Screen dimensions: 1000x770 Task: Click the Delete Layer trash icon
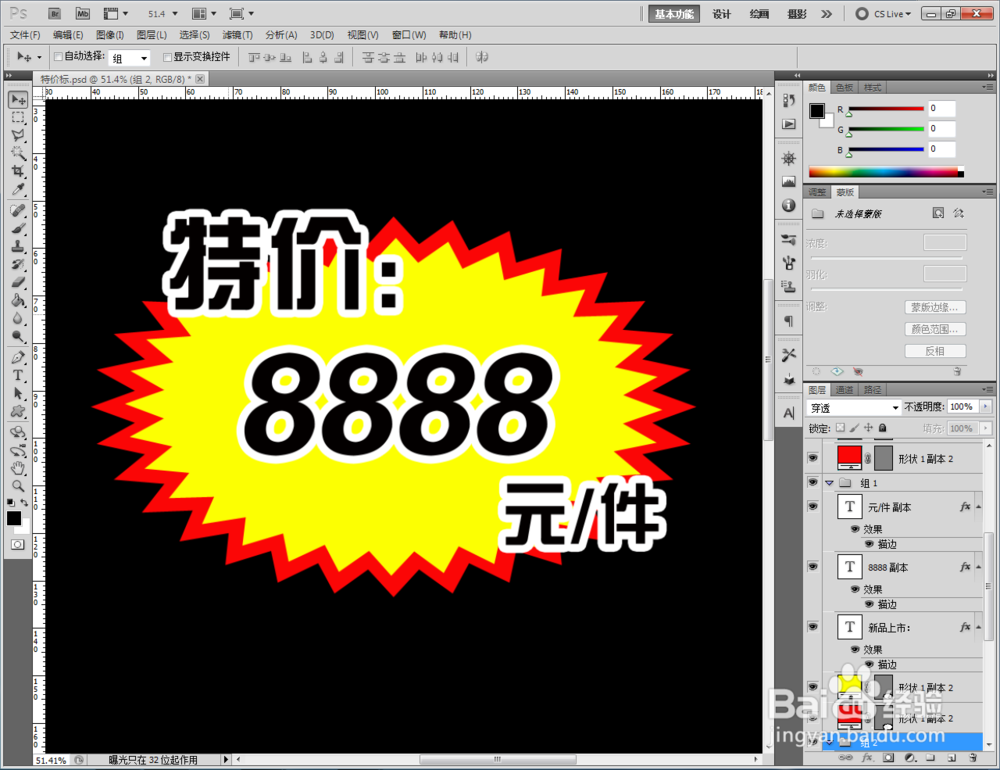tap(972, 759)
